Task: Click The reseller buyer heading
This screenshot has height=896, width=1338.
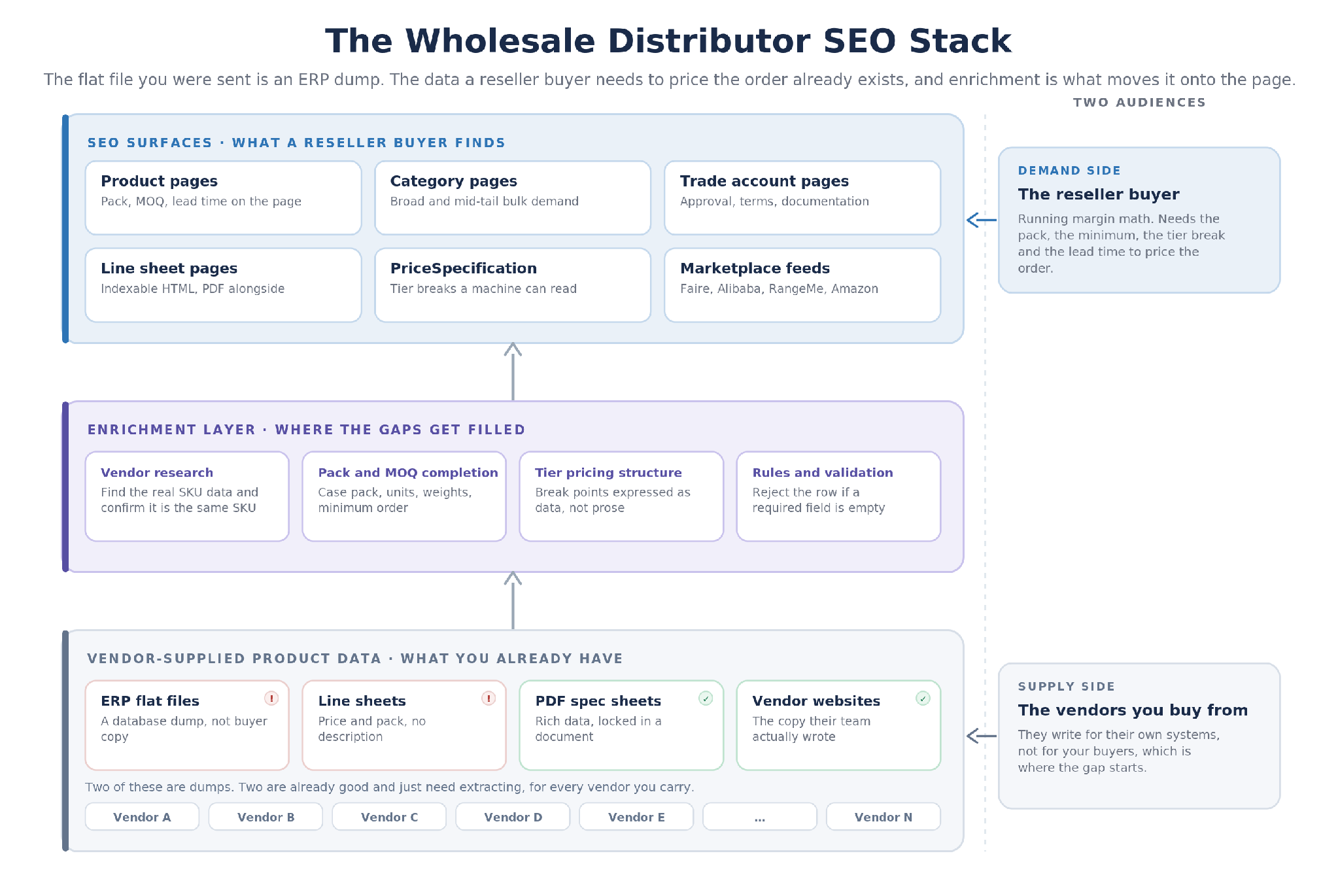Action: click(x=1098, y=194)
